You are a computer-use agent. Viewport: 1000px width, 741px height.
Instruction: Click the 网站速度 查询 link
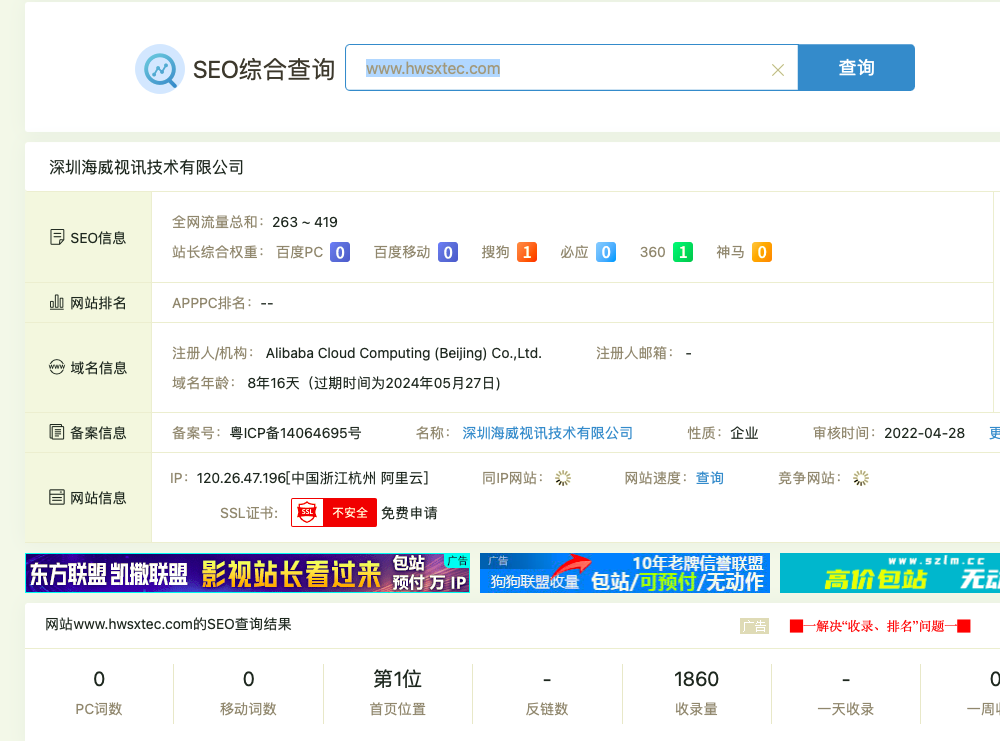[710, 478]
